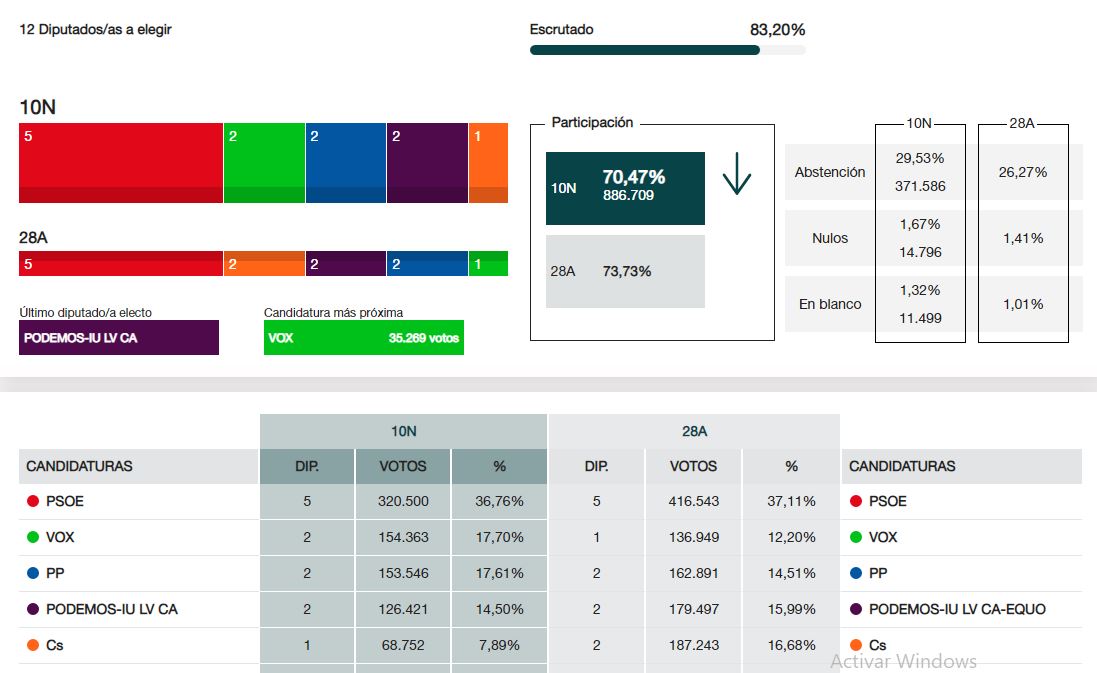The width and height of the screenshot is (1097, 673).
Task: Click the purple dot beside PODEMOS-IU LV CA-EQUO
Action: pyautogui.click(x=856, y=609)
